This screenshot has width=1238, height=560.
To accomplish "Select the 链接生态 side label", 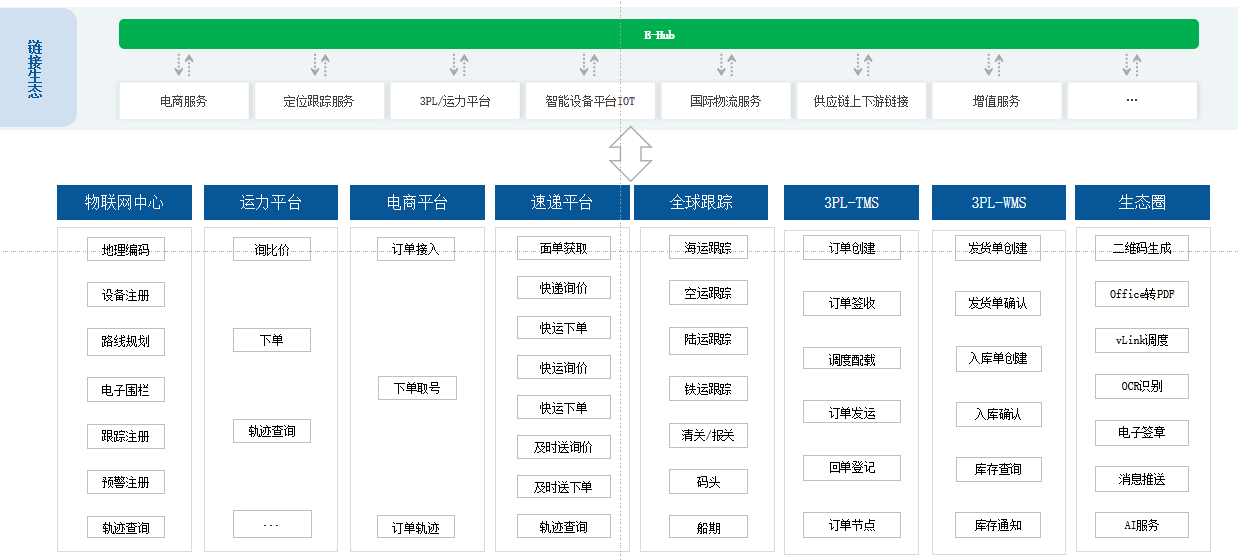I will click(x=36, y=68).
